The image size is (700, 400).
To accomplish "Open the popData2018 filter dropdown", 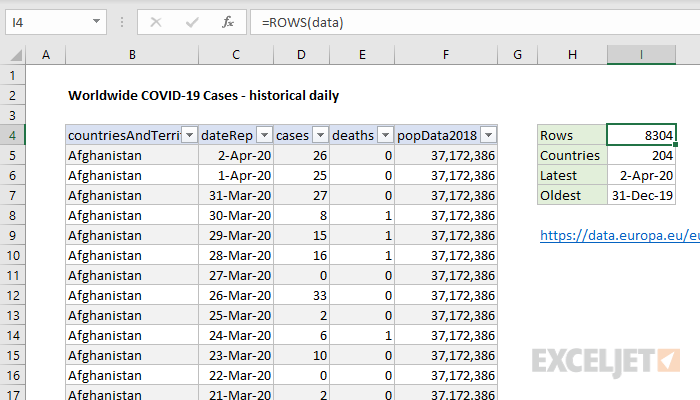I will 489,135.
